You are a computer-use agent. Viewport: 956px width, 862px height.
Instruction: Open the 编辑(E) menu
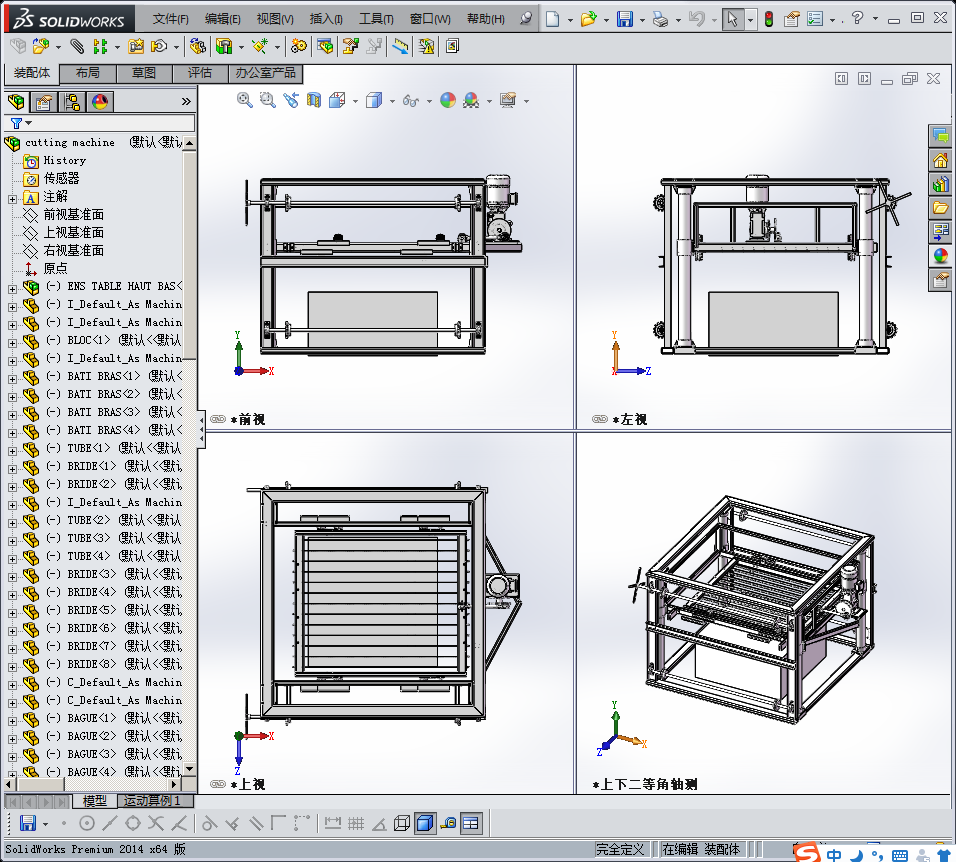pos(223,19)
